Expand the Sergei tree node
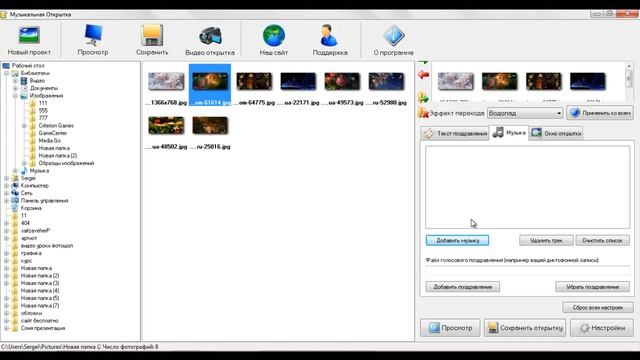 7,178
